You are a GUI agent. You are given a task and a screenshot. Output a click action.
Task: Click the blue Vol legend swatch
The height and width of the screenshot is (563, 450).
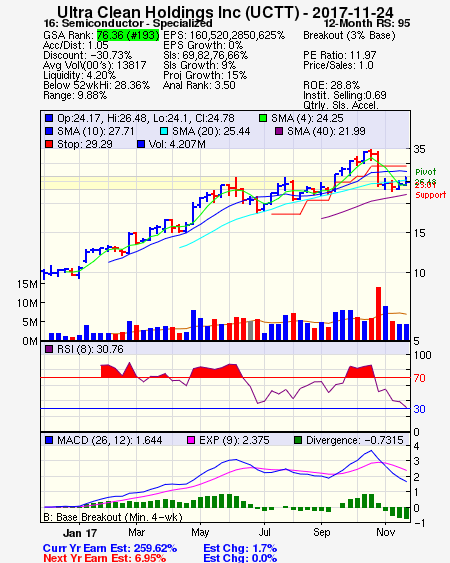click(x=141, y=144)
